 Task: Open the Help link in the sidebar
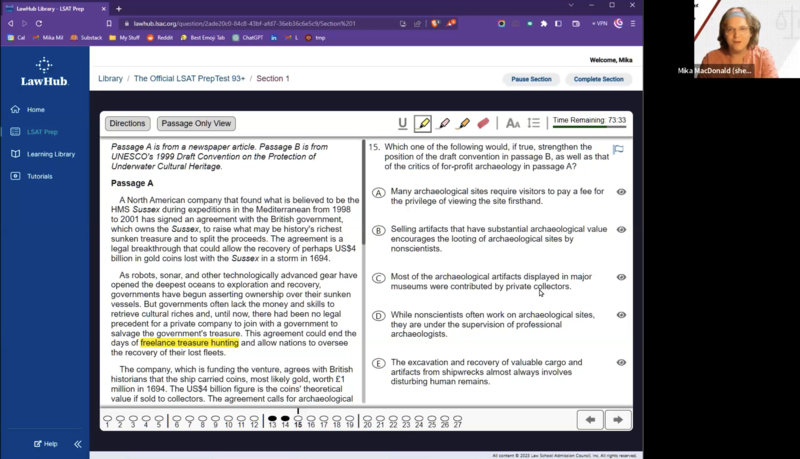(45, 444)
